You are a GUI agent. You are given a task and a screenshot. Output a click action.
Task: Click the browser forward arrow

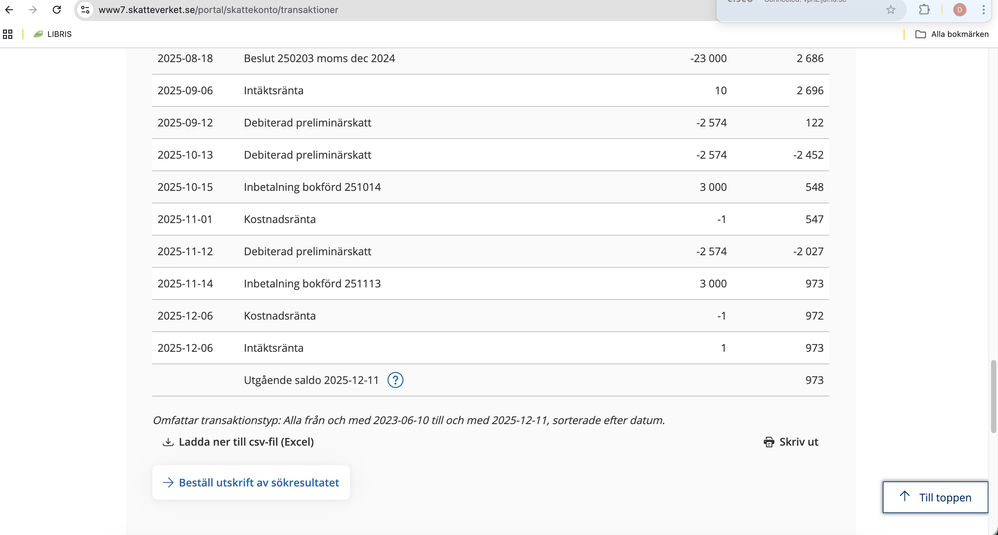[32, 10]
